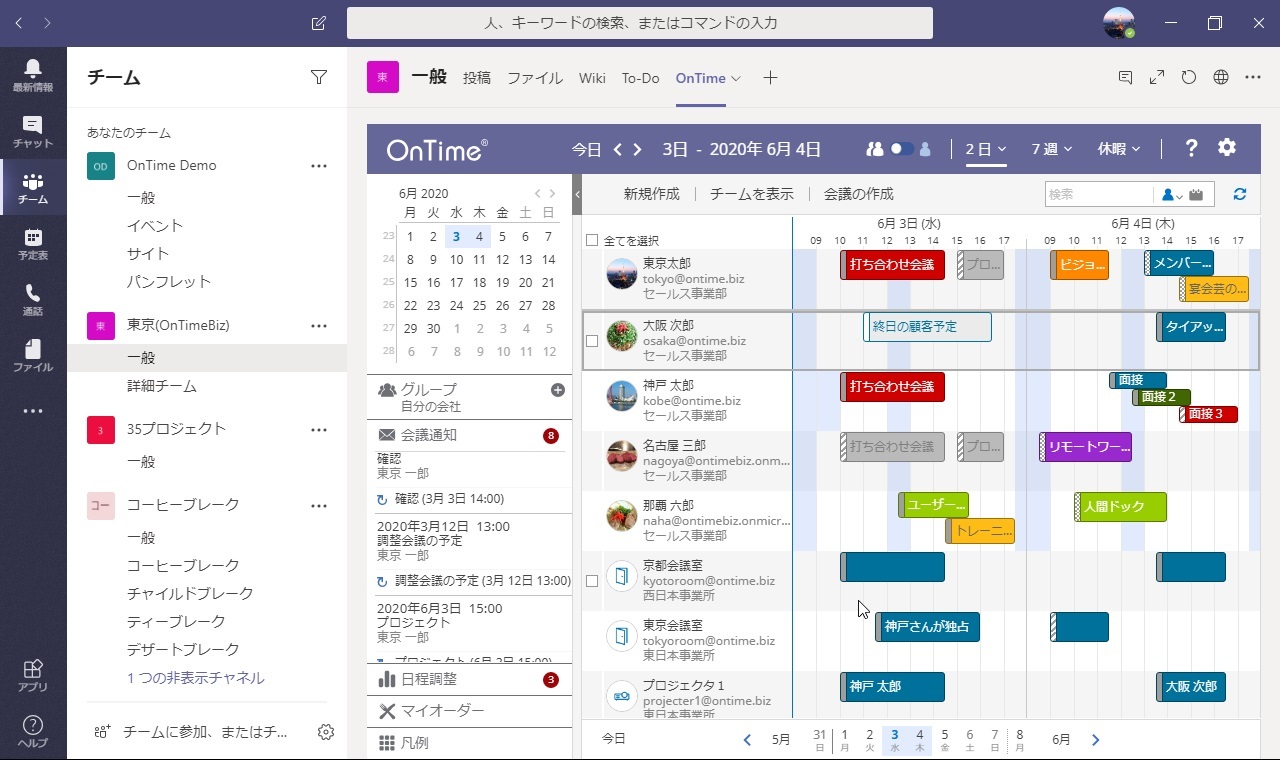The image size is (1280, 760).
Task: Open the 通話 calls icon
Action: [x=33, y=300]
